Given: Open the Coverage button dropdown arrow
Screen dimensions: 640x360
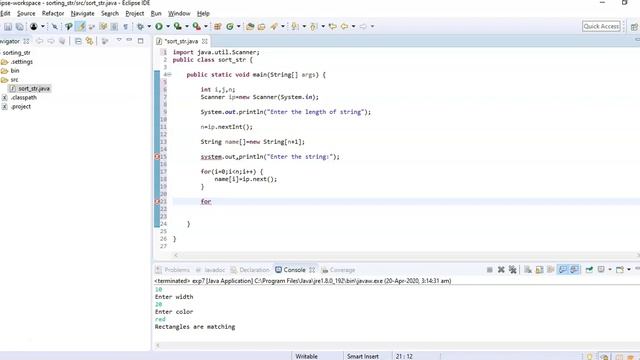Looking at the screenshot, I should [x=187, y=27].
